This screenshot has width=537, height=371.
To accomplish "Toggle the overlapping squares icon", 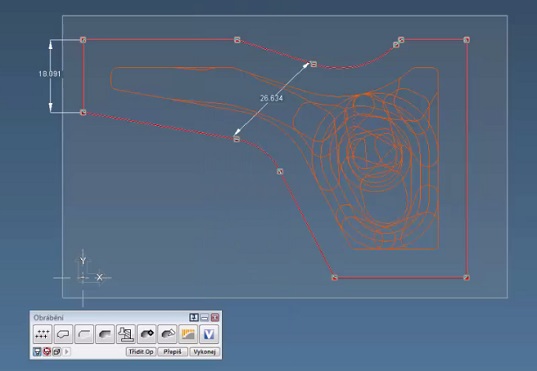I will coord(57,352).
